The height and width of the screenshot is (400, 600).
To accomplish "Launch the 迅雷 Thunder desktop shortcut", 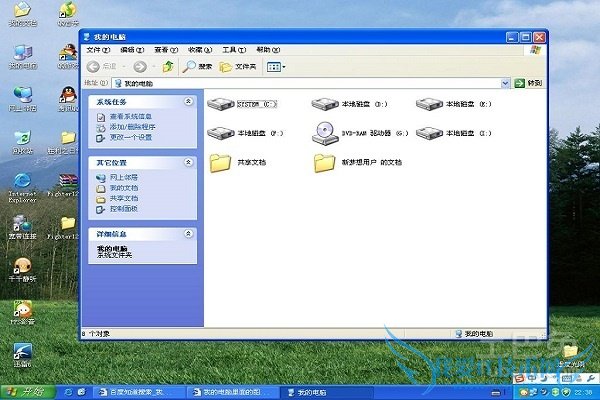I will click(x=22, y=355).
